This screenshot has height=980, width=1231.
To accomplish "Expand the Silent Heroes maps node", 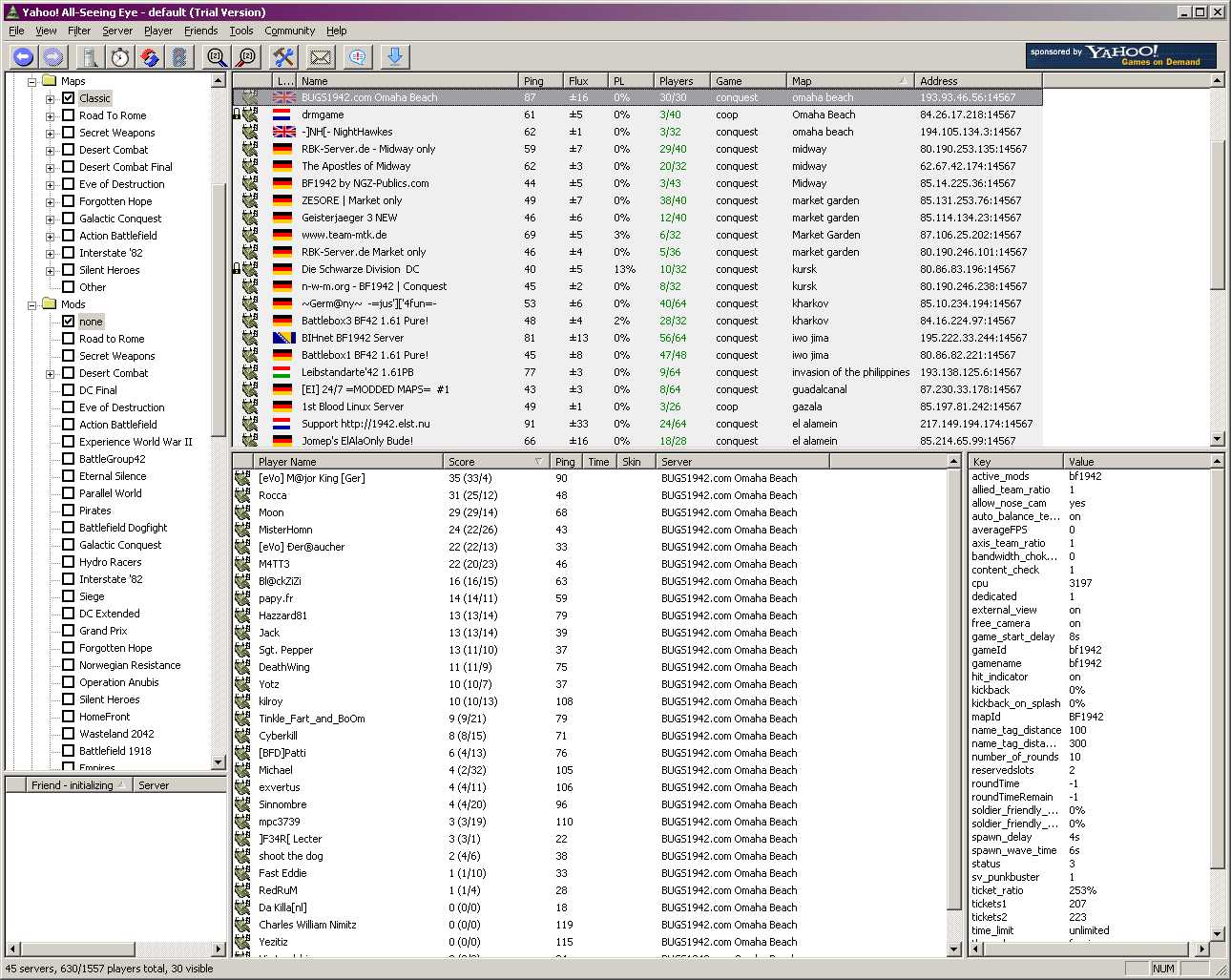I will [x=51, y=270].
